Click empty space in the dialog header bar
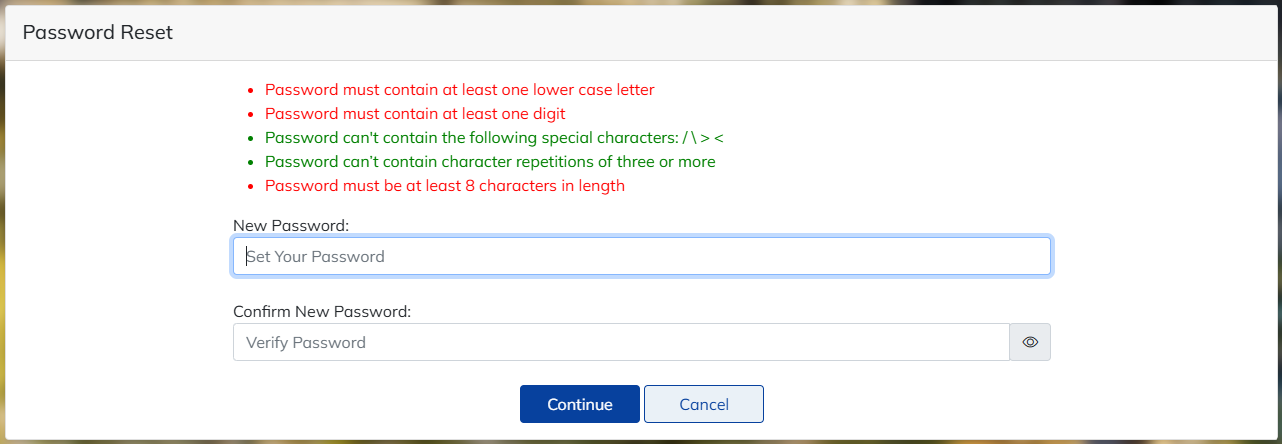 (x=700, y=33)
